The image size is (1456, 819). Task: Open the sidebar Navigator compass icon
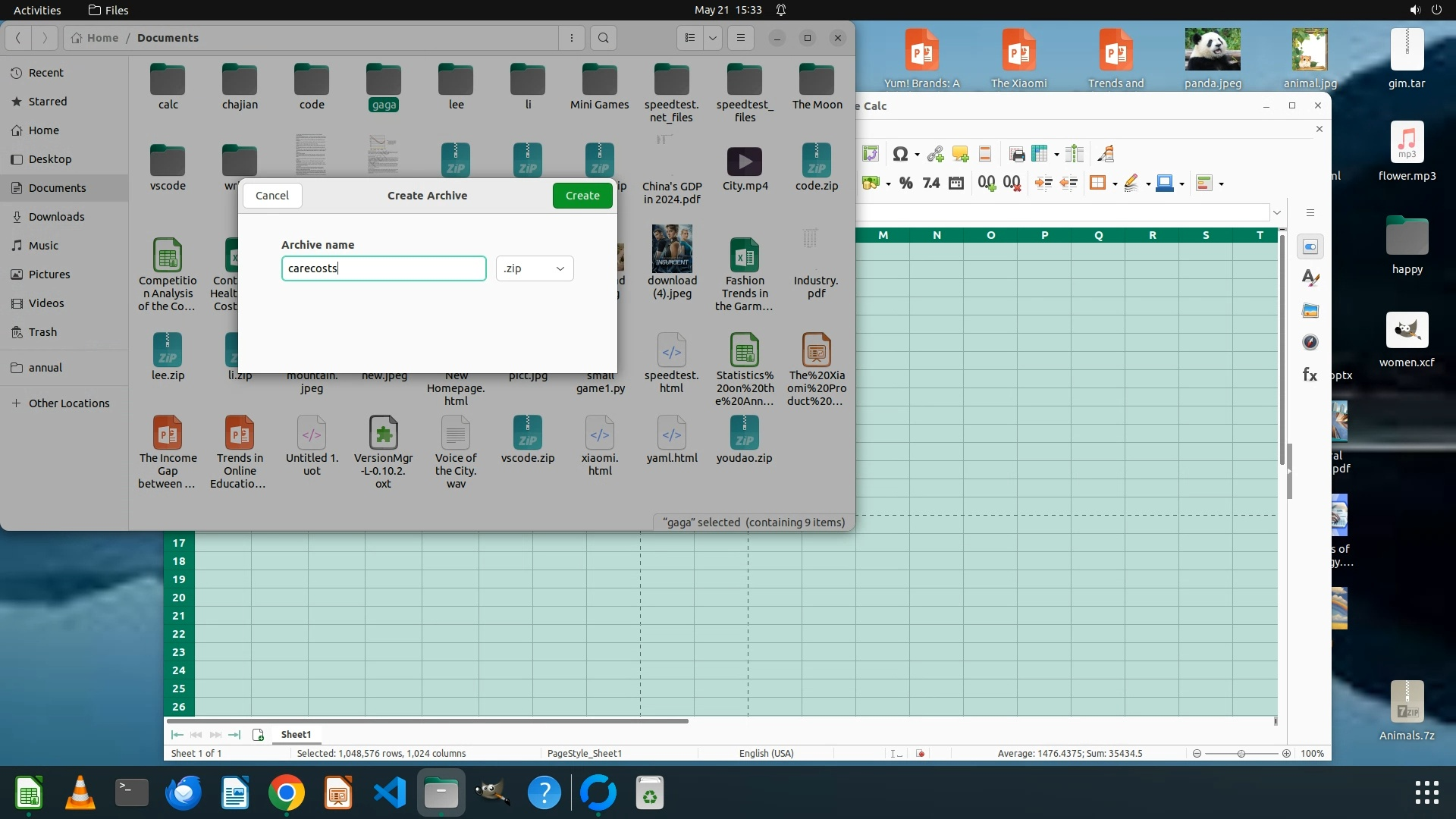[1310, 343]
